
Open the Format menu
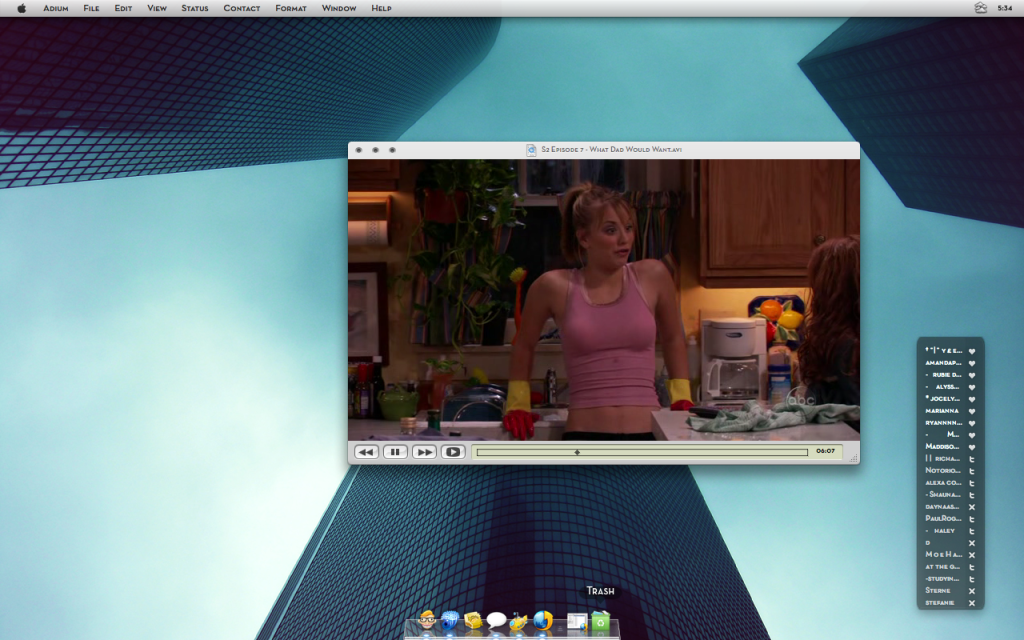(291, 8)
